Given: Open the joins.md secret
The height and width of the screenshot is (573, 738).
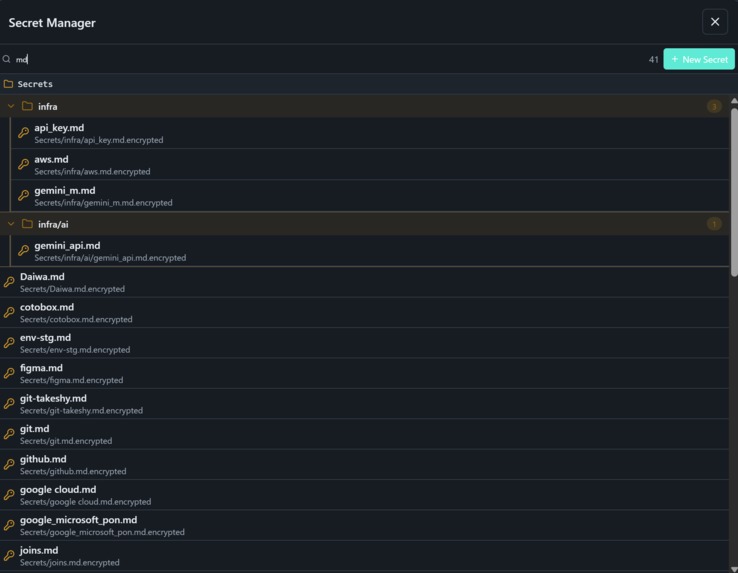Looking at the screenshot, I should pyautogui.click(x=364, y=556).
